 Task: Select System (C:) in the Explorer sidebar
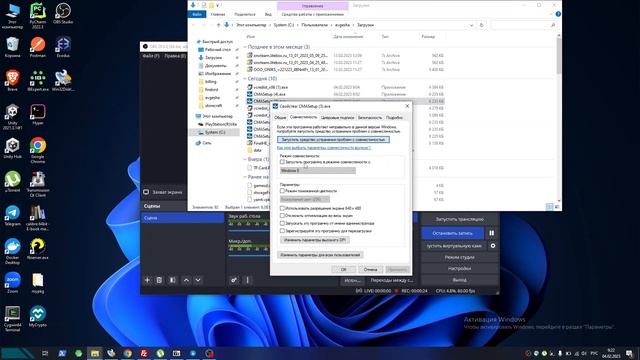(x=215, y=132)
